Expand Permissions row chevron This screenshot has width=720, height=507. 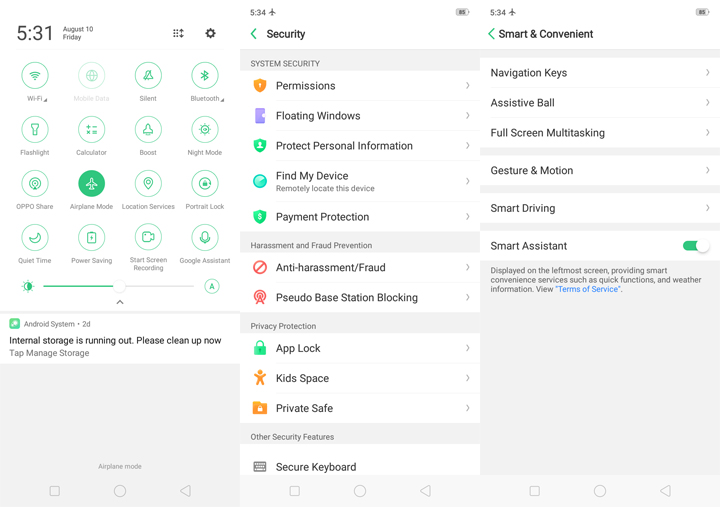467,86
